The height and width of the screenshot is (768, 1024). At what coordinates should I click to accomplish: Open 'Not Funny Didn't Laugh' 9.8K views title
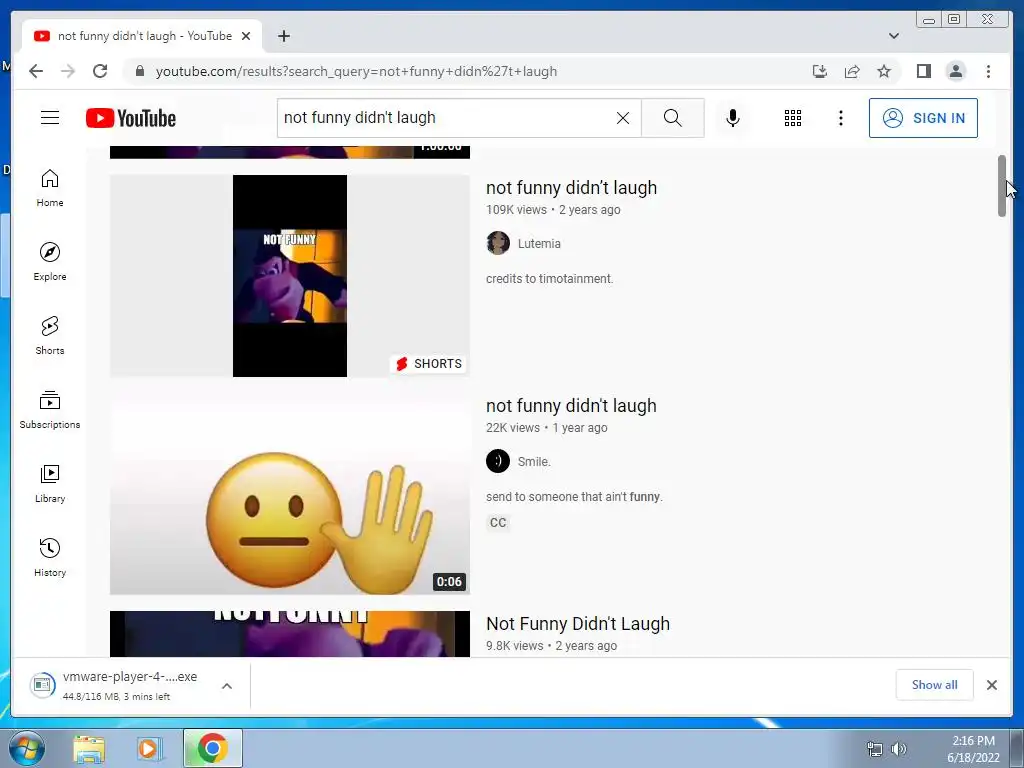578,624
